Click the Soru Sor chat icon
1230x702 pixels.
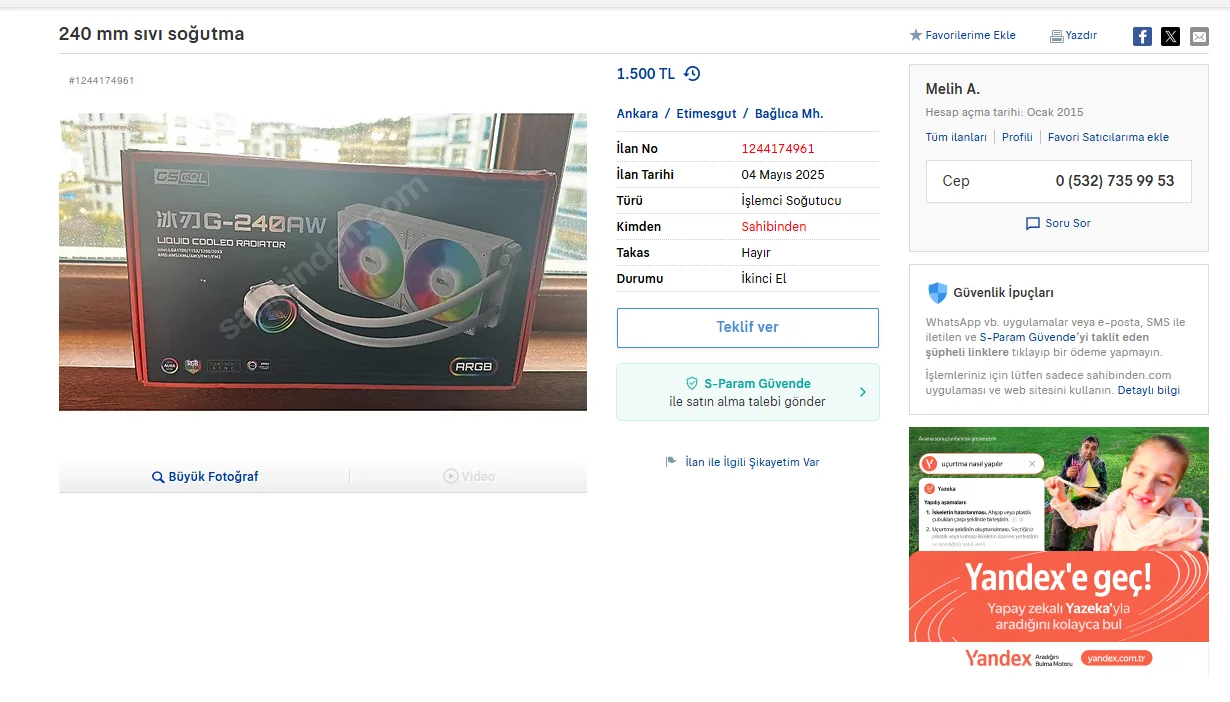click(x=1033, y=224)
